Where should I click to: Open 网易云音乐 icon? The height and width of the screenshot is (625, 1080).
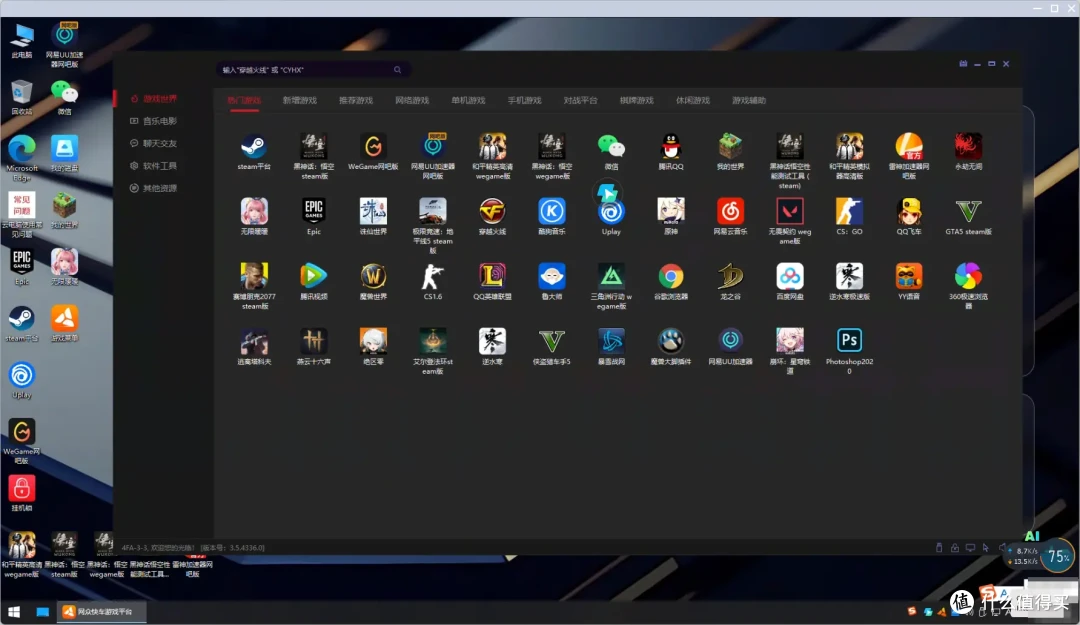point(730,212)
